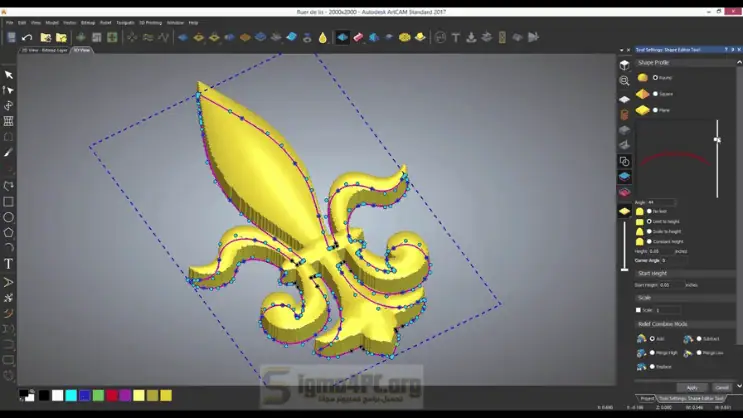The image size is (743, 418).
Task: Click the Start Height input field
Action: tap(671, 285)
